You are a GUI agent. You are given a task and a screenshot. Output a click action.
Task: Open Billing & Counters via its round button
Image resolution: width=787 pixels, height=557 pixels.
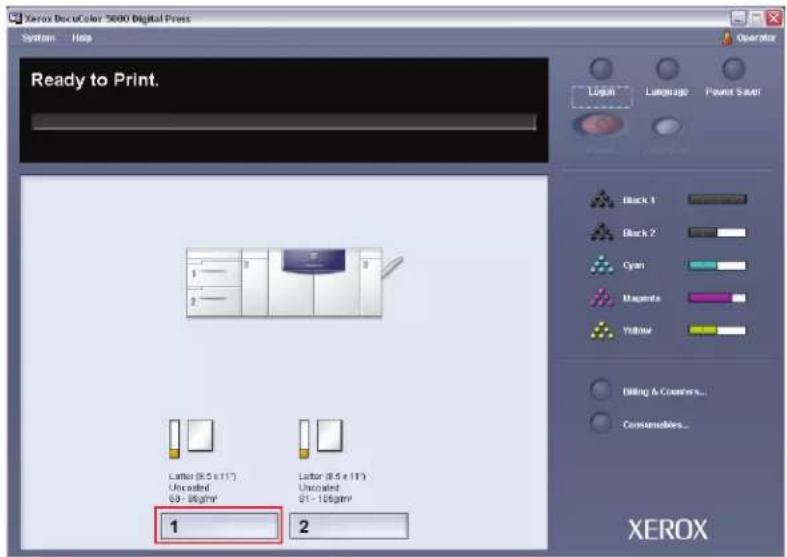coord(601,390)
